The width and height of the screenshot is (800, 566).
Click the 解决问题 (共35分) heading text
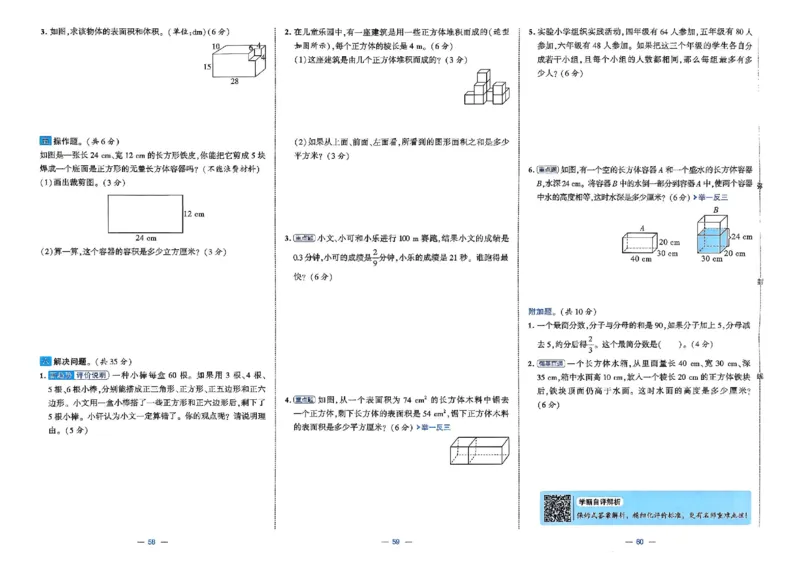[92, 361]
